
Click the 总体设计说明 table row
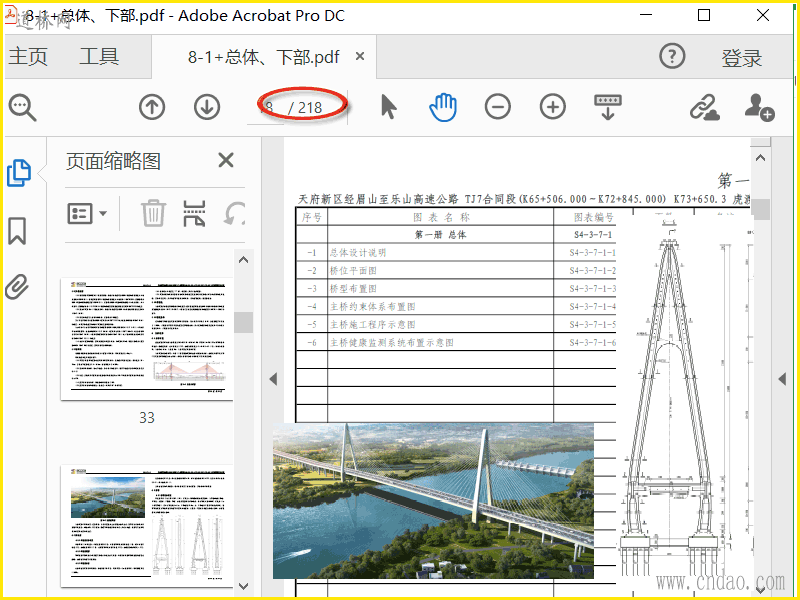point(456,253)
